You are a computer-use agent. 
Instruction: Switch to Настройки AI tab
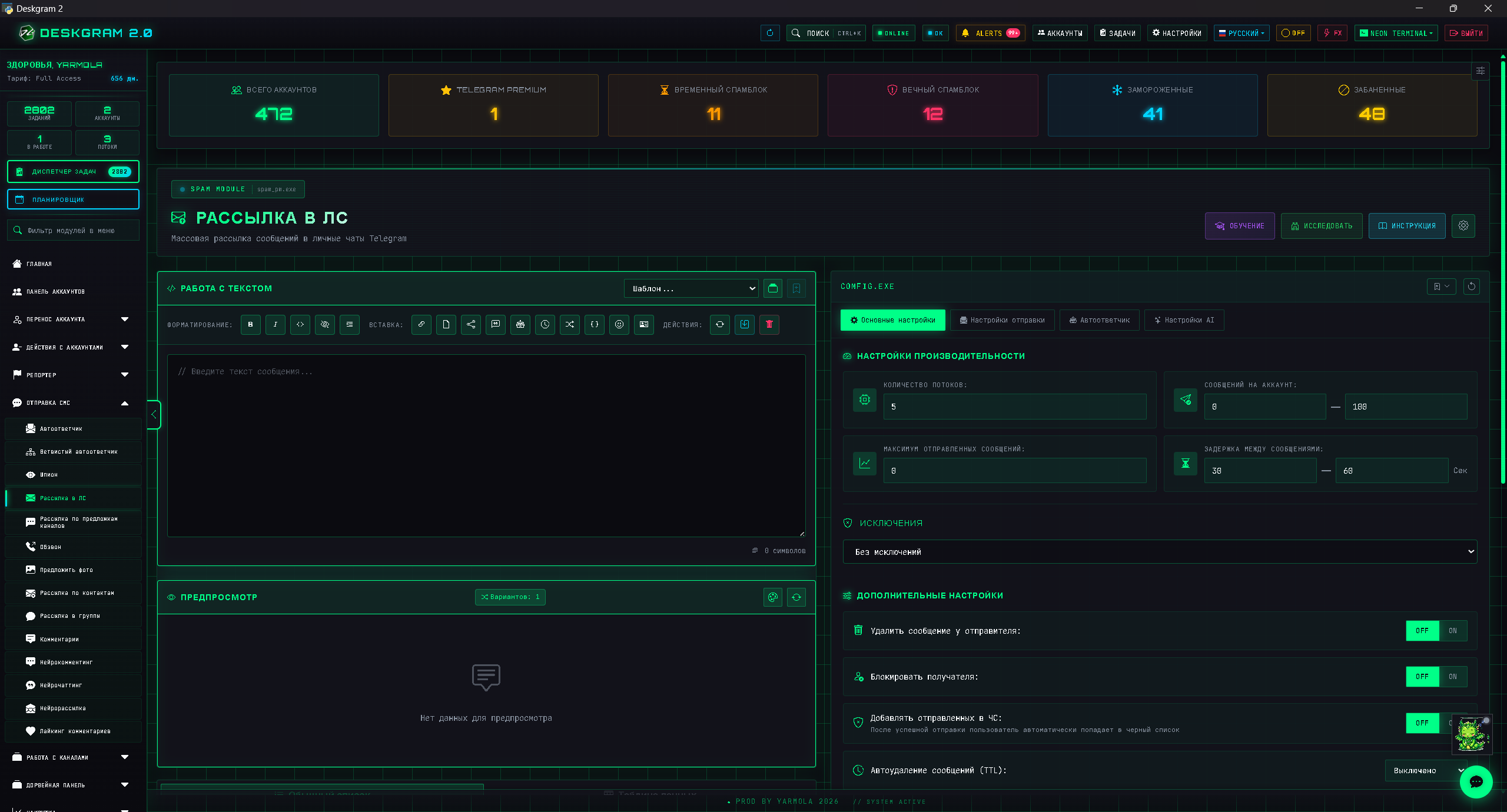coord(1184,320)
